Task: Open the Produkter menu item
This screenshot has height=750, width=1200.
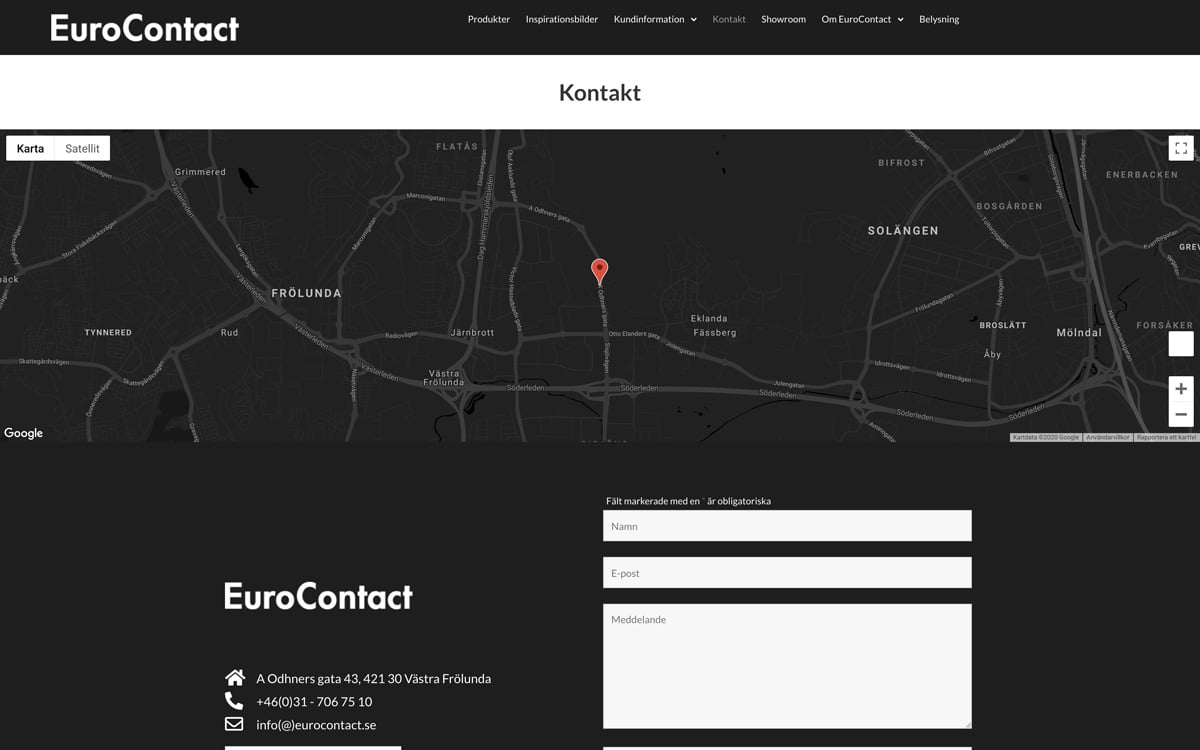Action: (489, 19)
